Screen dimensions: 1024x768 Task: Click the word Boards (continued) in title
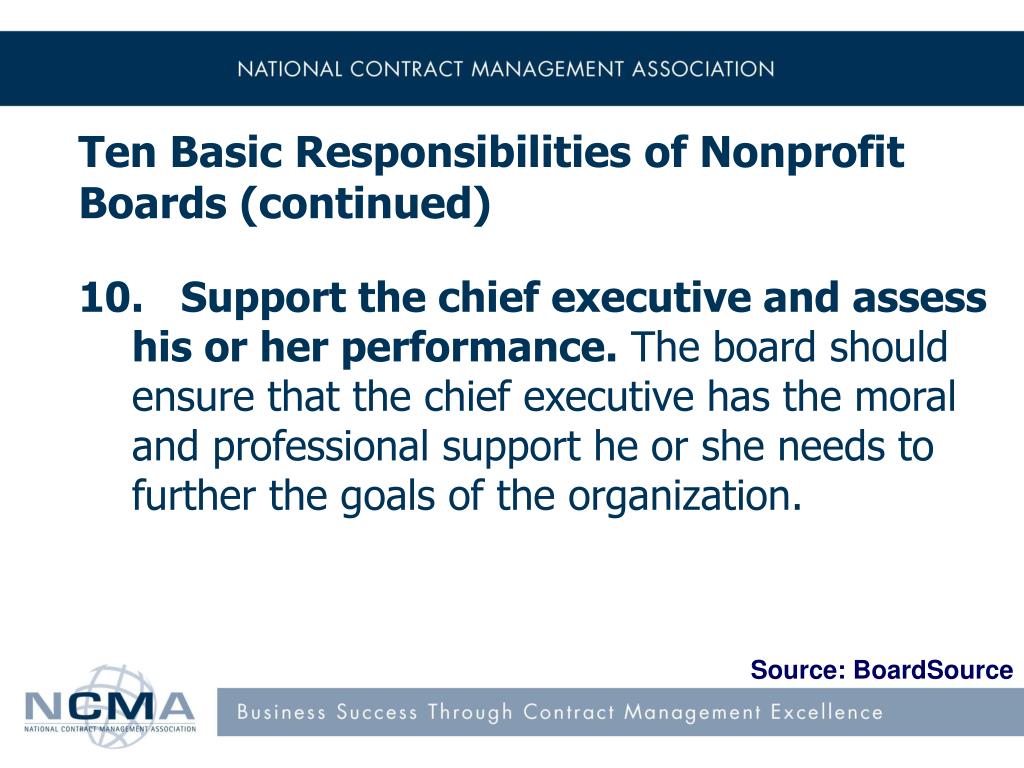(285, 203)
